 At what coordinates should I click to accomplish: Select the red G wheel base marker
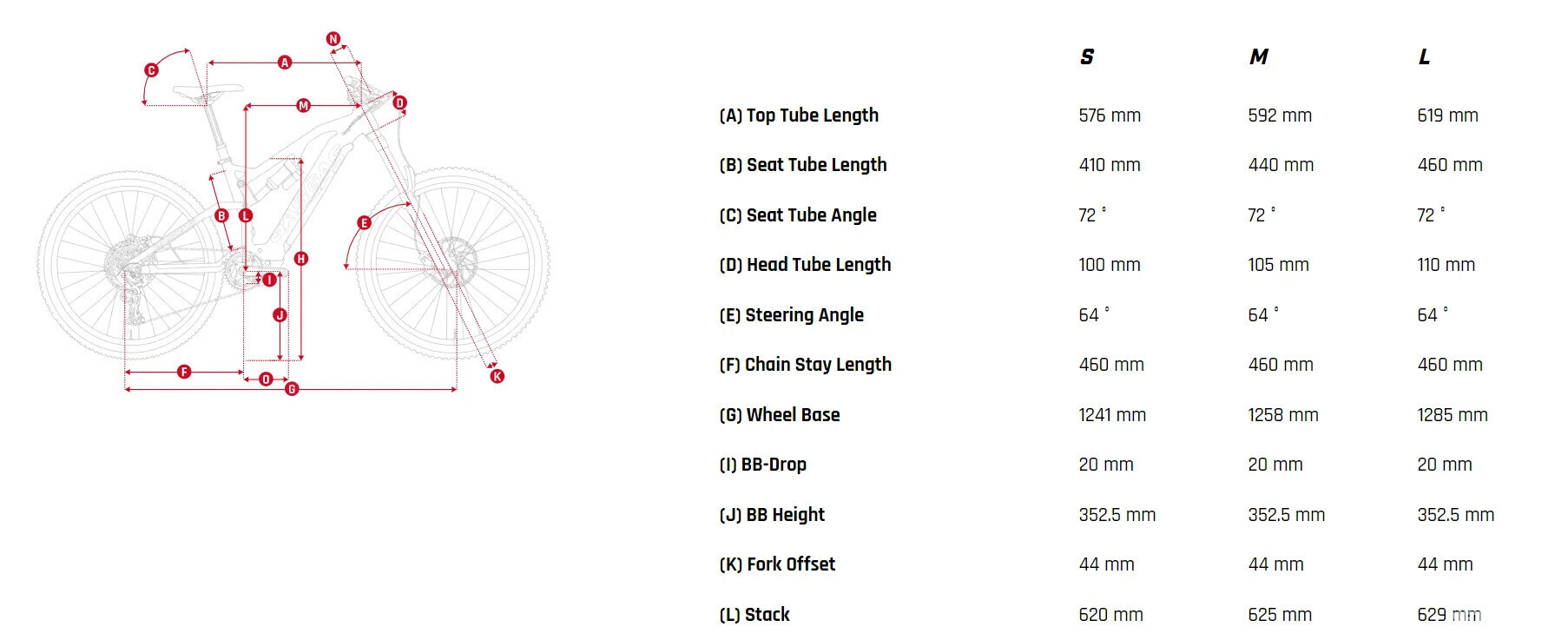pos(292,389)
